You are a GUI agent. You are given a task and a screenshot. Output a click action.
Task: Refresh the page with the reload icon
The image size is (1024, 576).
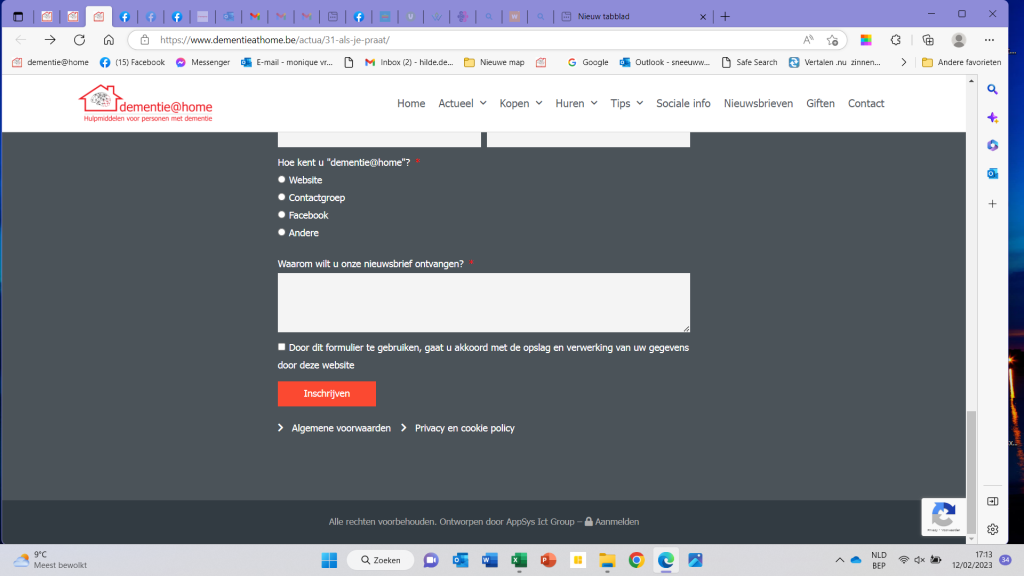(x=79, y=40)
